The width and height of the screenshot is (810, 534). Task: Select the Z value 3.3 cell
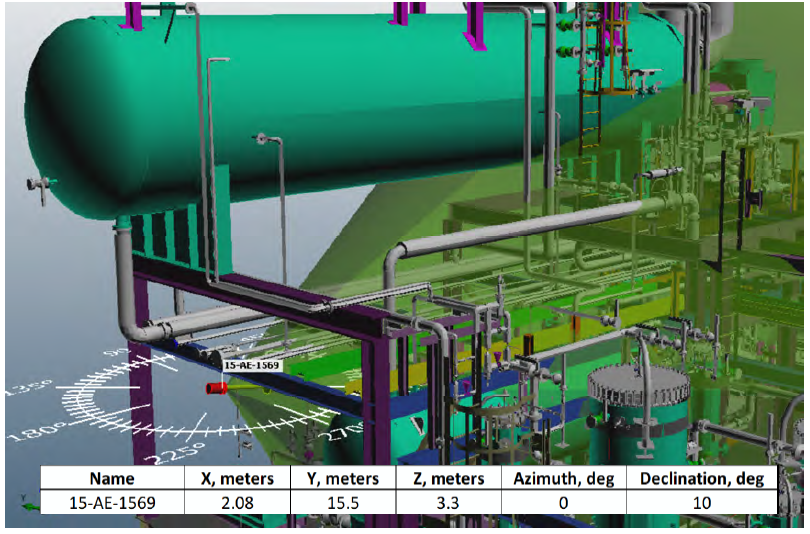click(448, 502)
